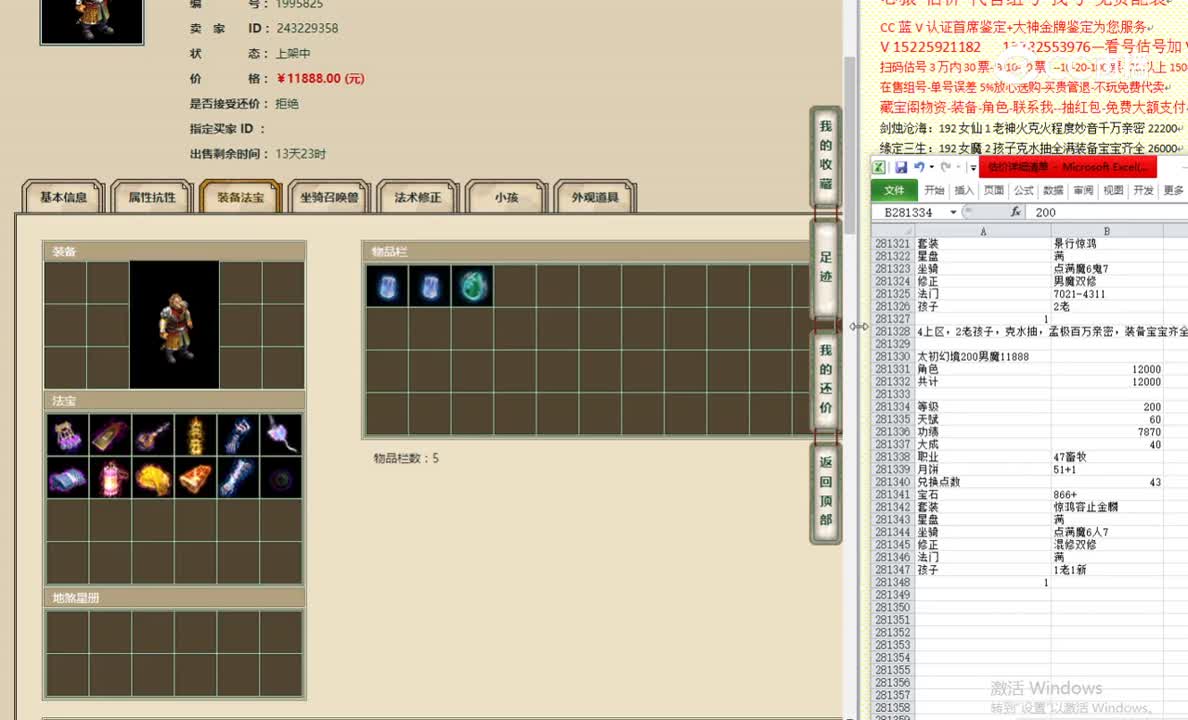Select the flaming golden pagoda treasure icon
The image size is (1188, 720).
195,435
